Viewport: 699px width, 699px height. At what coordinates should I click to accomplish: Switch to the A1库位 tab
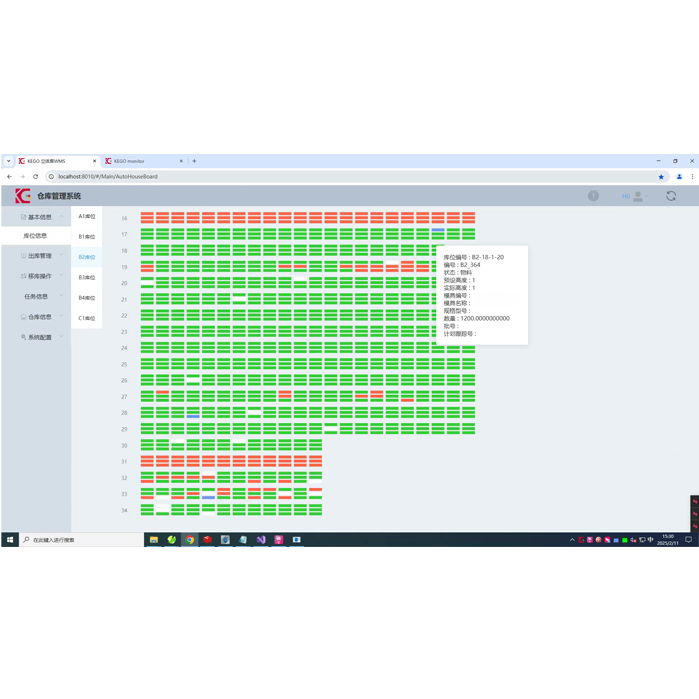click(87, 216)
